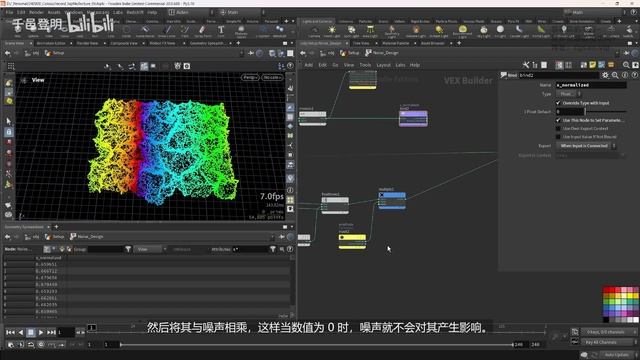Click the spreadsheet filter funnel icon
This screenshot has height=360, width=640.
pos(128,249)
